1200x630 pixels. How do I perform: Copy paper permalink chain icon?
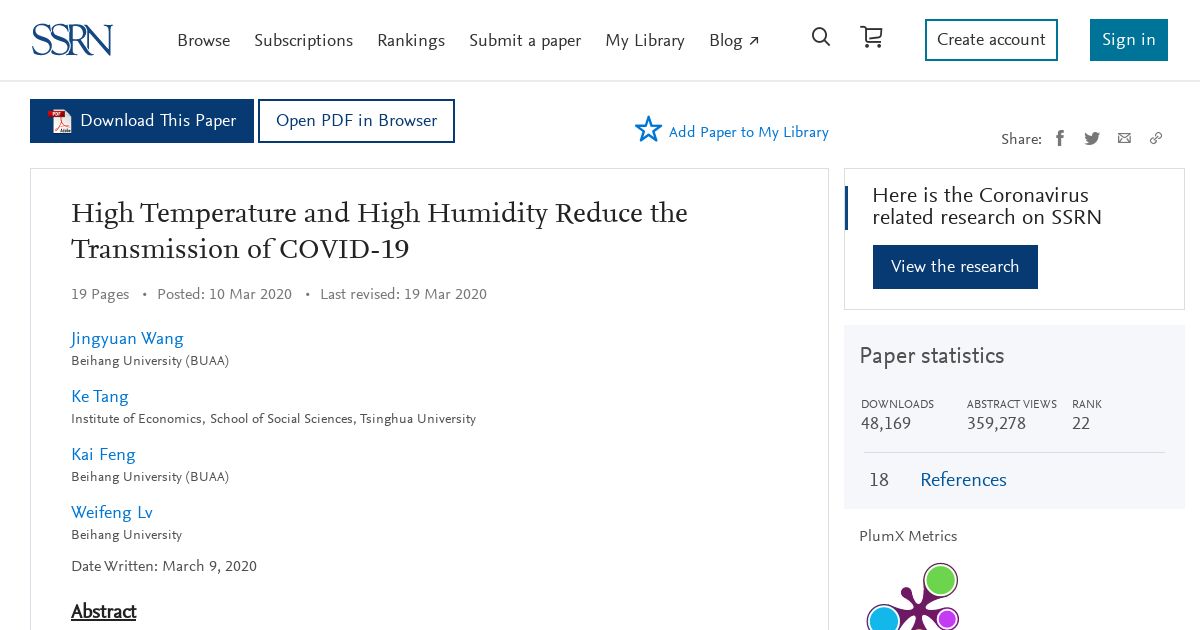[1156, 138]
